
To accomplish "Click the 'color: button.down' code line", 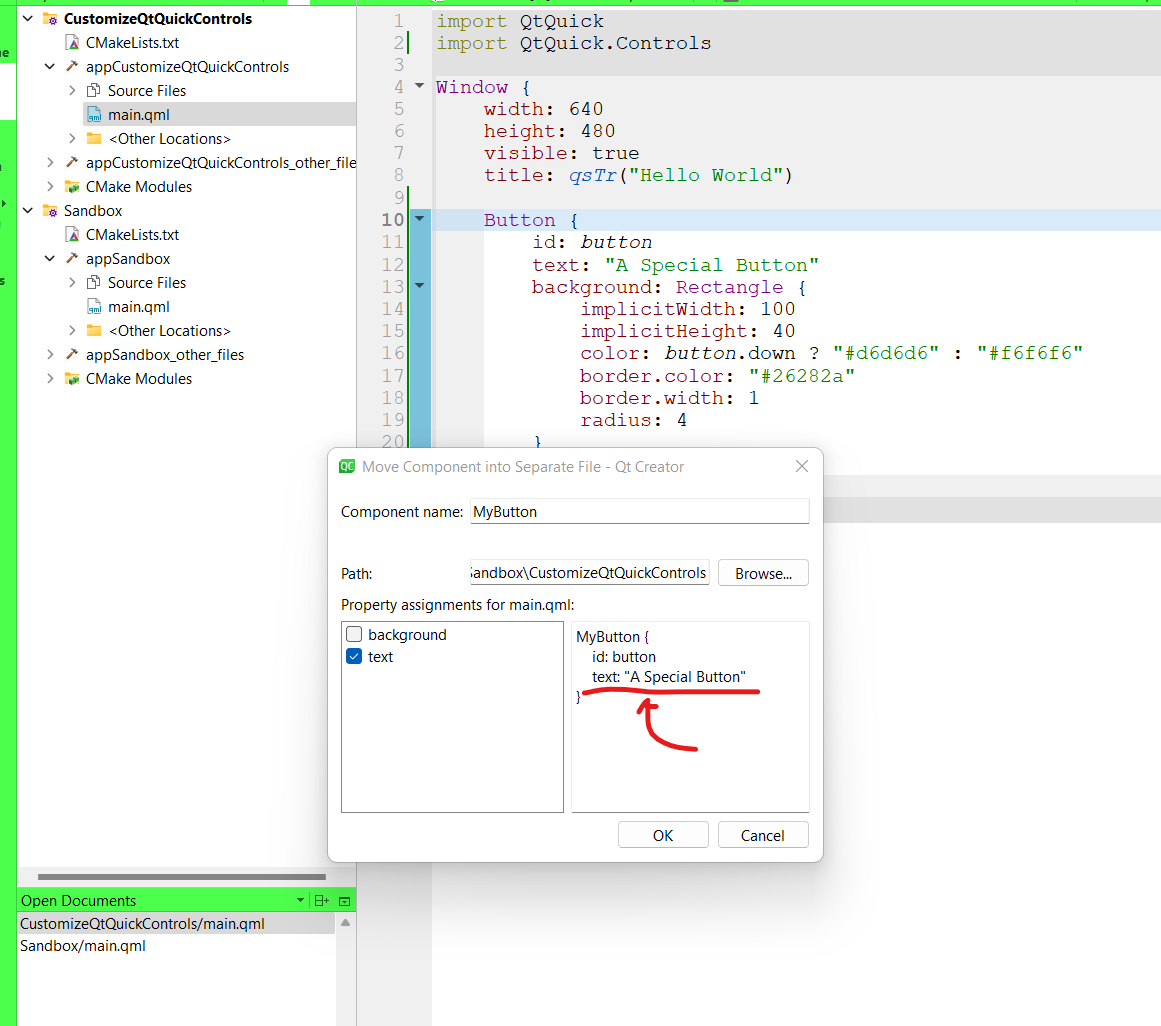I will [x=832, y=353].
